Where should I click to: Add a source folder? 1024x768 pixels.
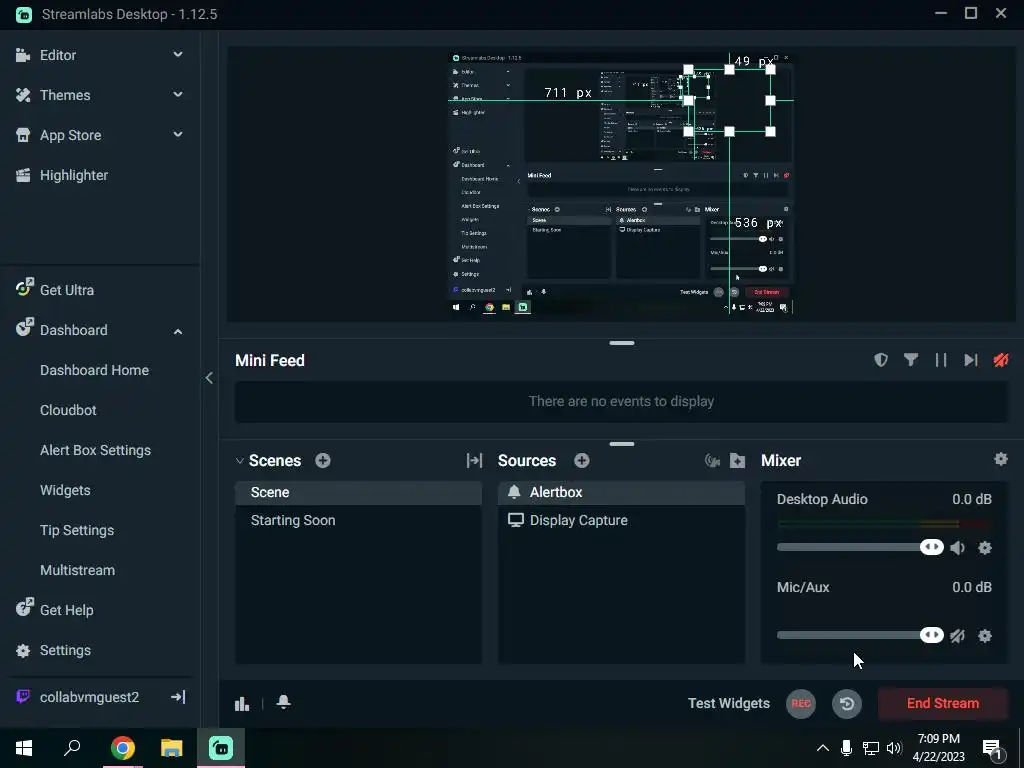(737, 460)
